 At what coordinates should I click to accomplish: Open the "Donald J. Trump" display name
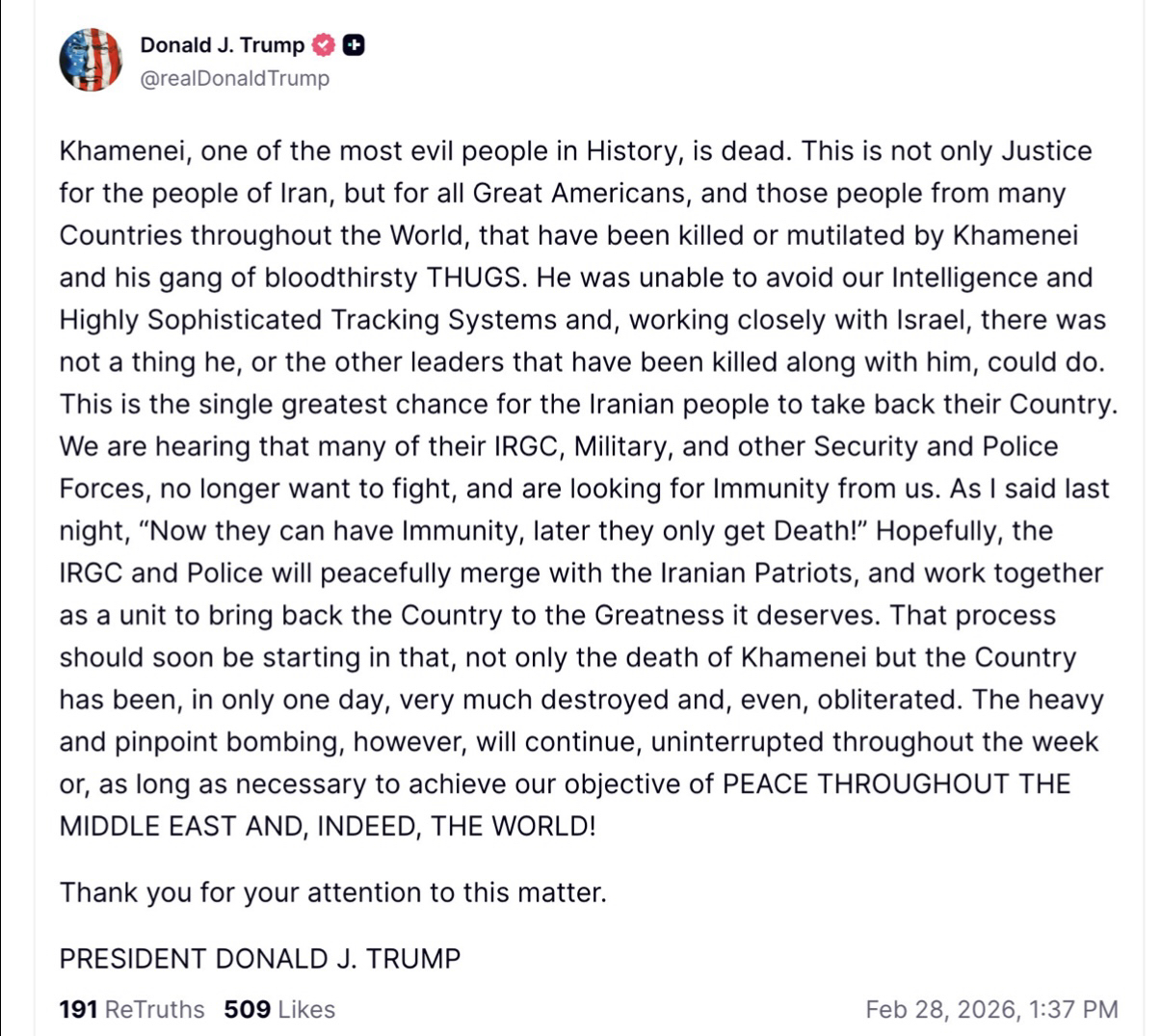point(222,44)
